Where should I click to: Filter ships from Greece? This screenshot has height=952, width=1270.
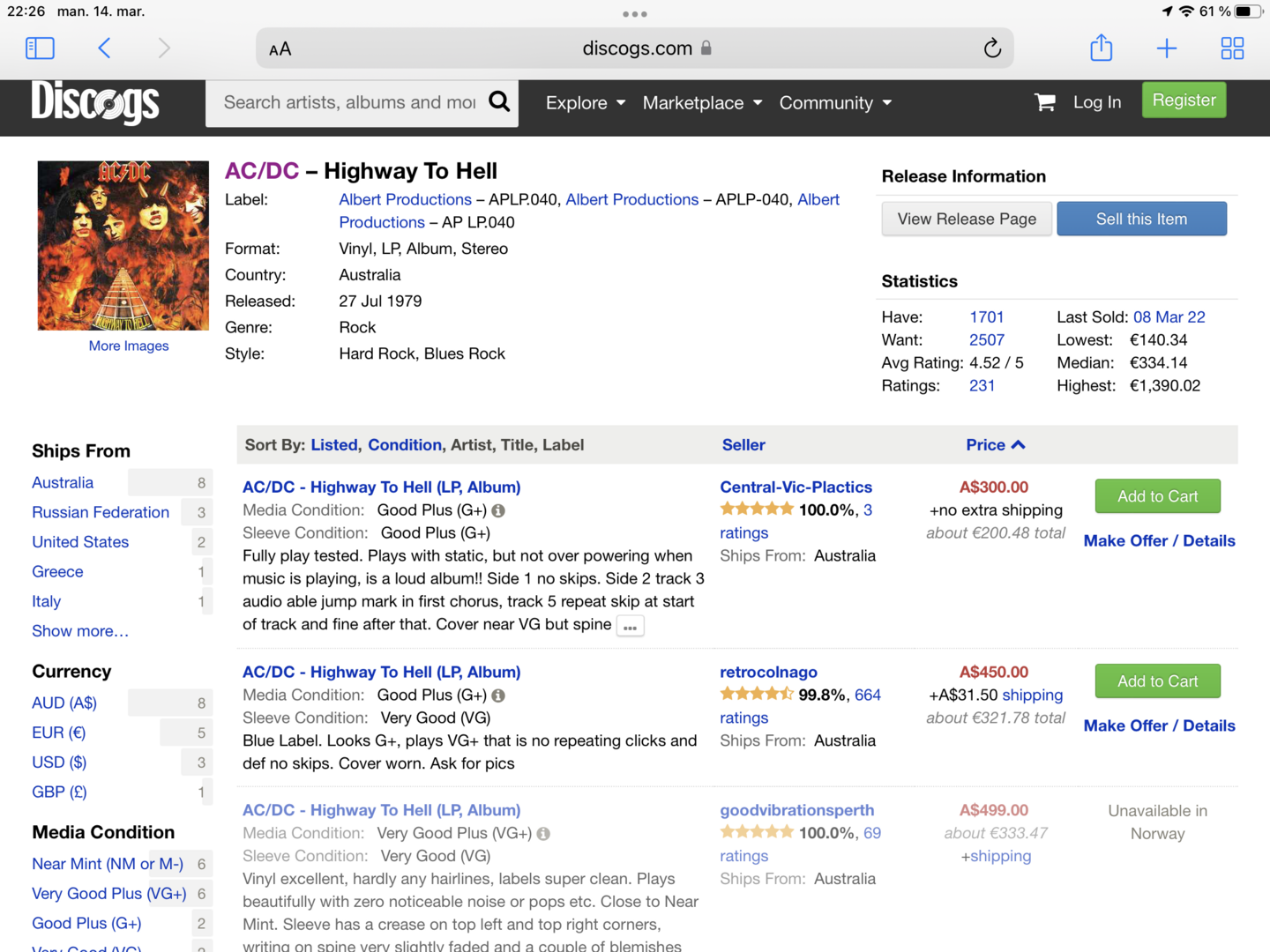tap(57, 572)
